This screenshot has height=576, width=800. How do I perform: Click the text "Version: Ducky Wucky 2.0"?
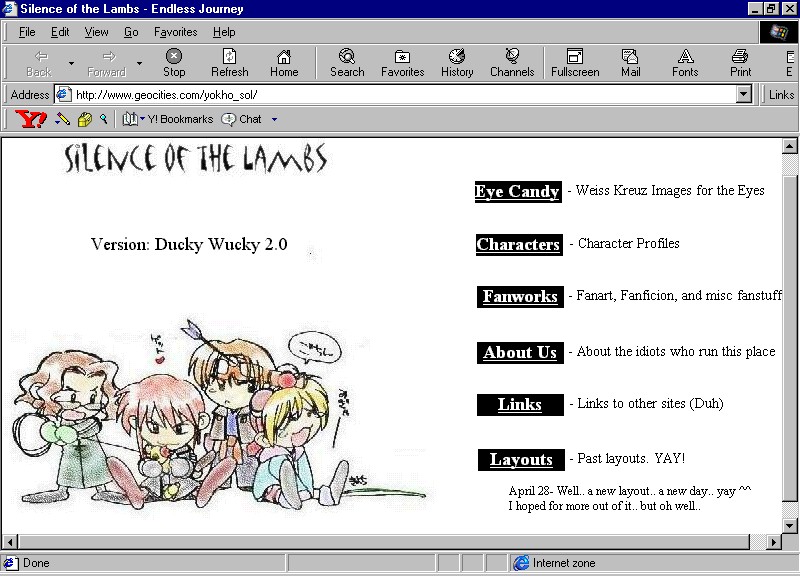[x=189, y=244]
